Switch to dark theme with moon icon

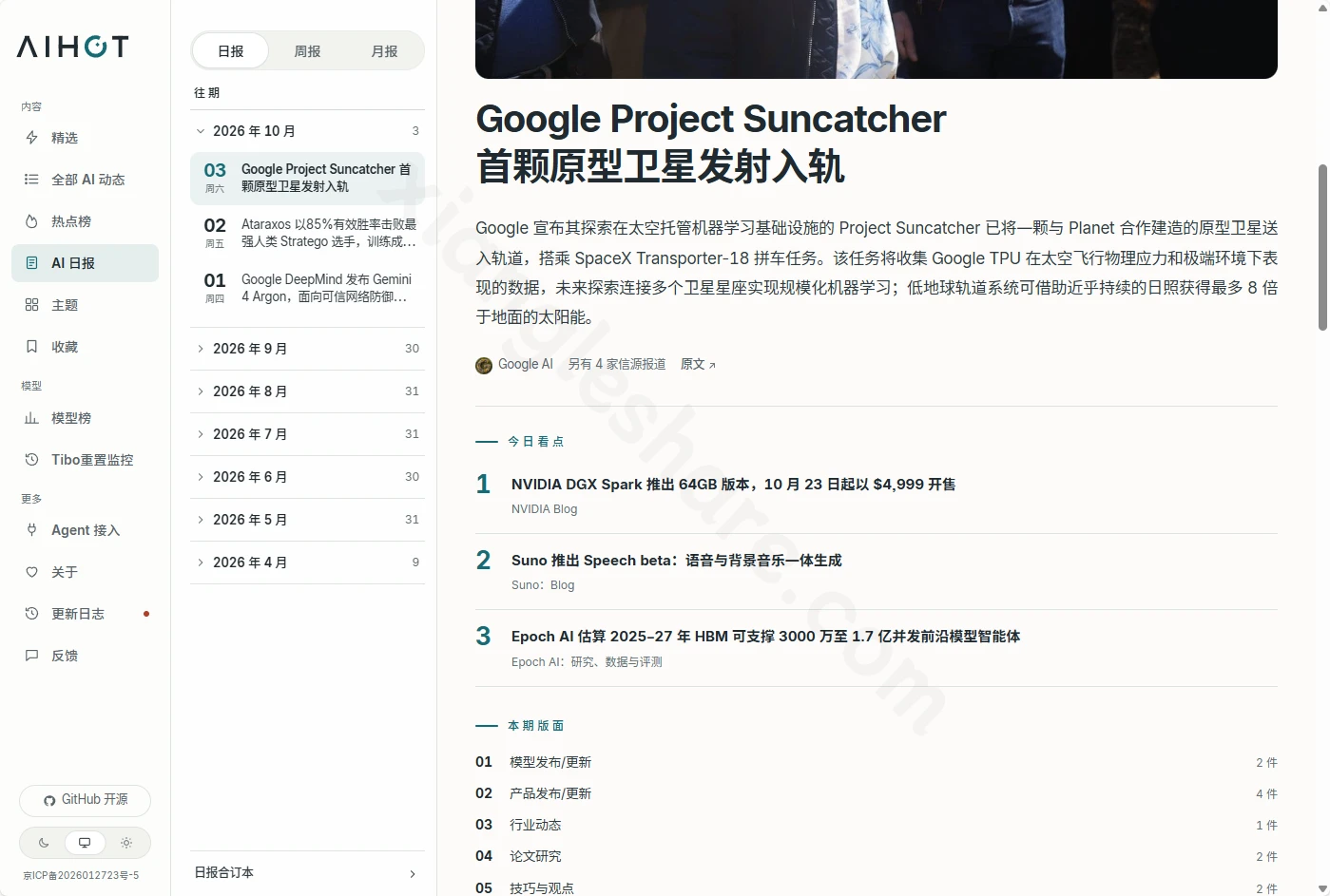click(44, 843)
